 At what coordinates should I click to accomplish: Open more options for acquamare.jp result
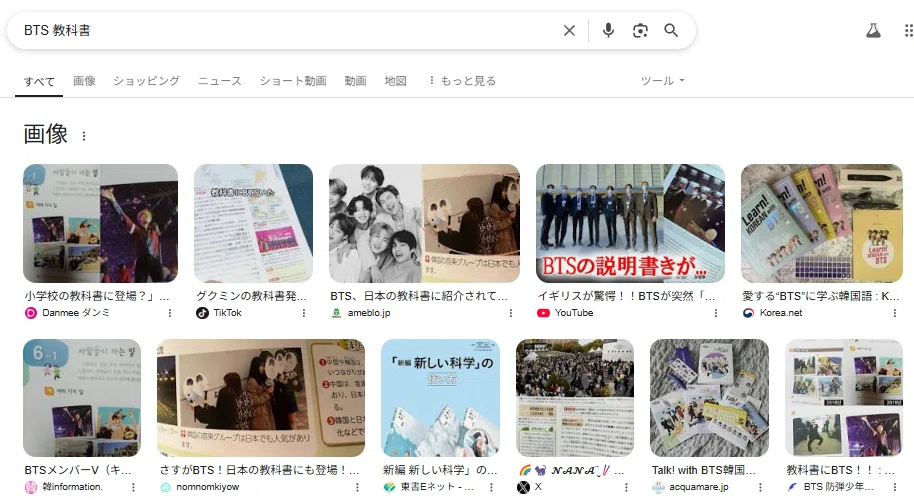pos(760,487)
